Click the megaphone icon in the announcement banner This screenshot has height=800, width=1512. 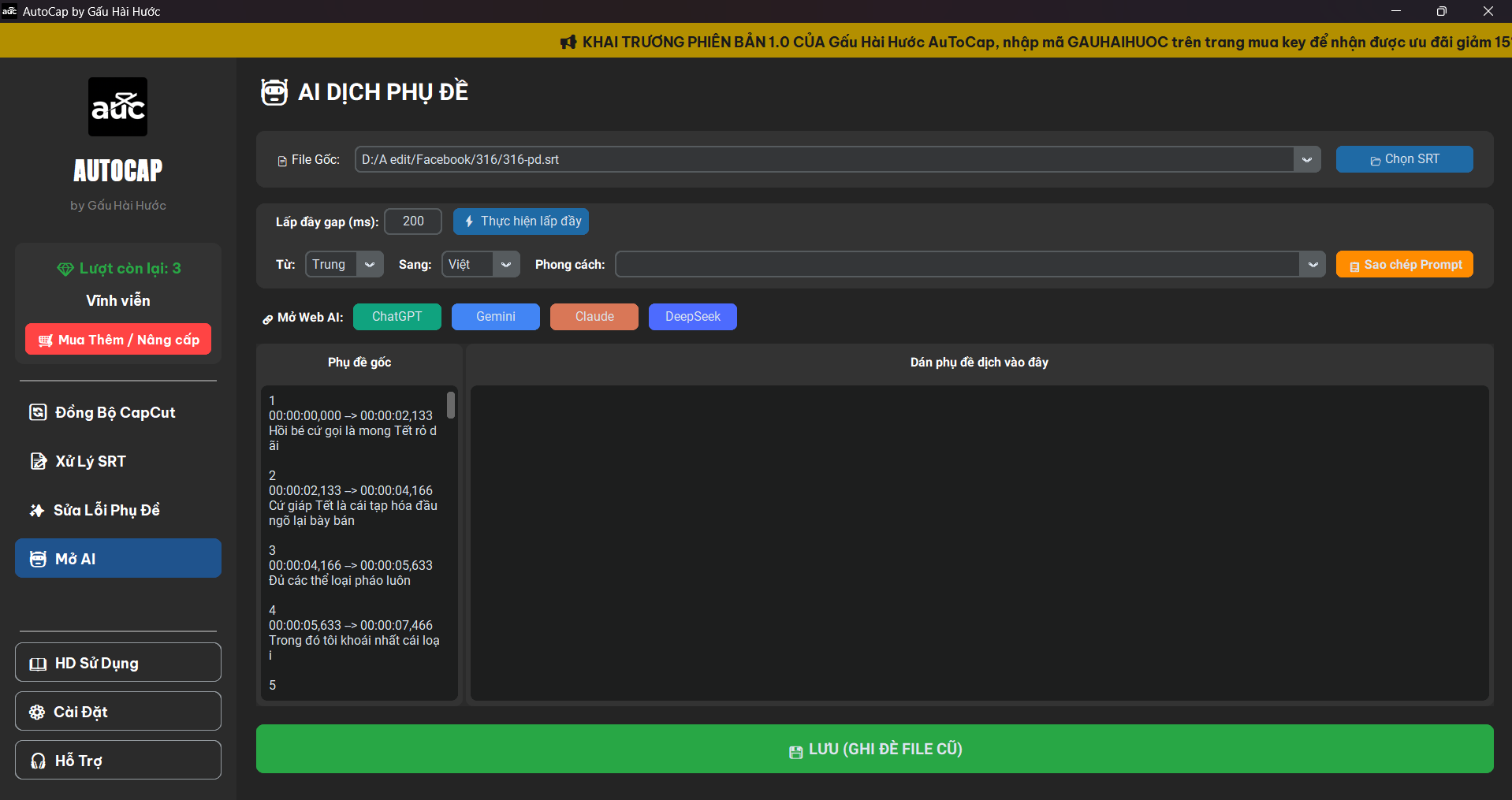click(568, 42)
